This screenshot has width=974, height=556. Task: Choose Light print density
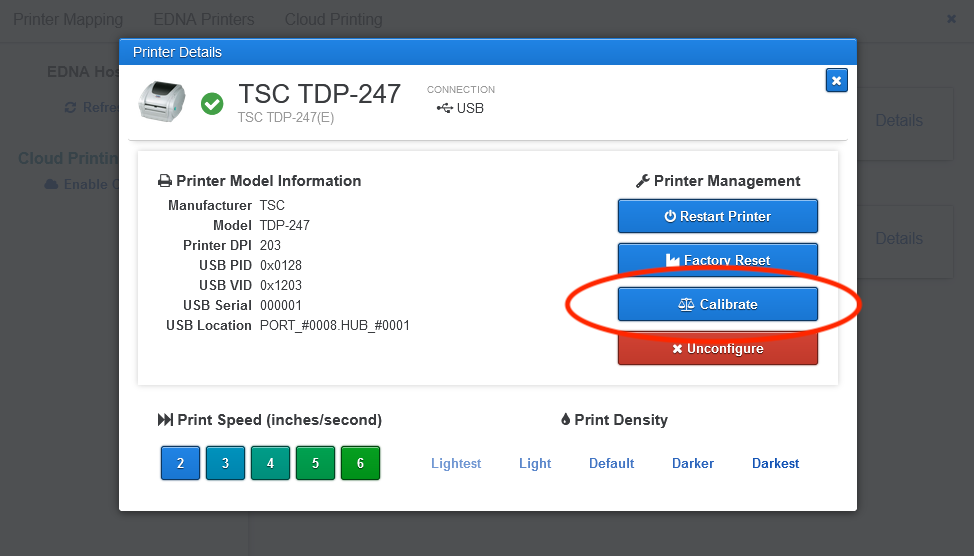(535, 463)
